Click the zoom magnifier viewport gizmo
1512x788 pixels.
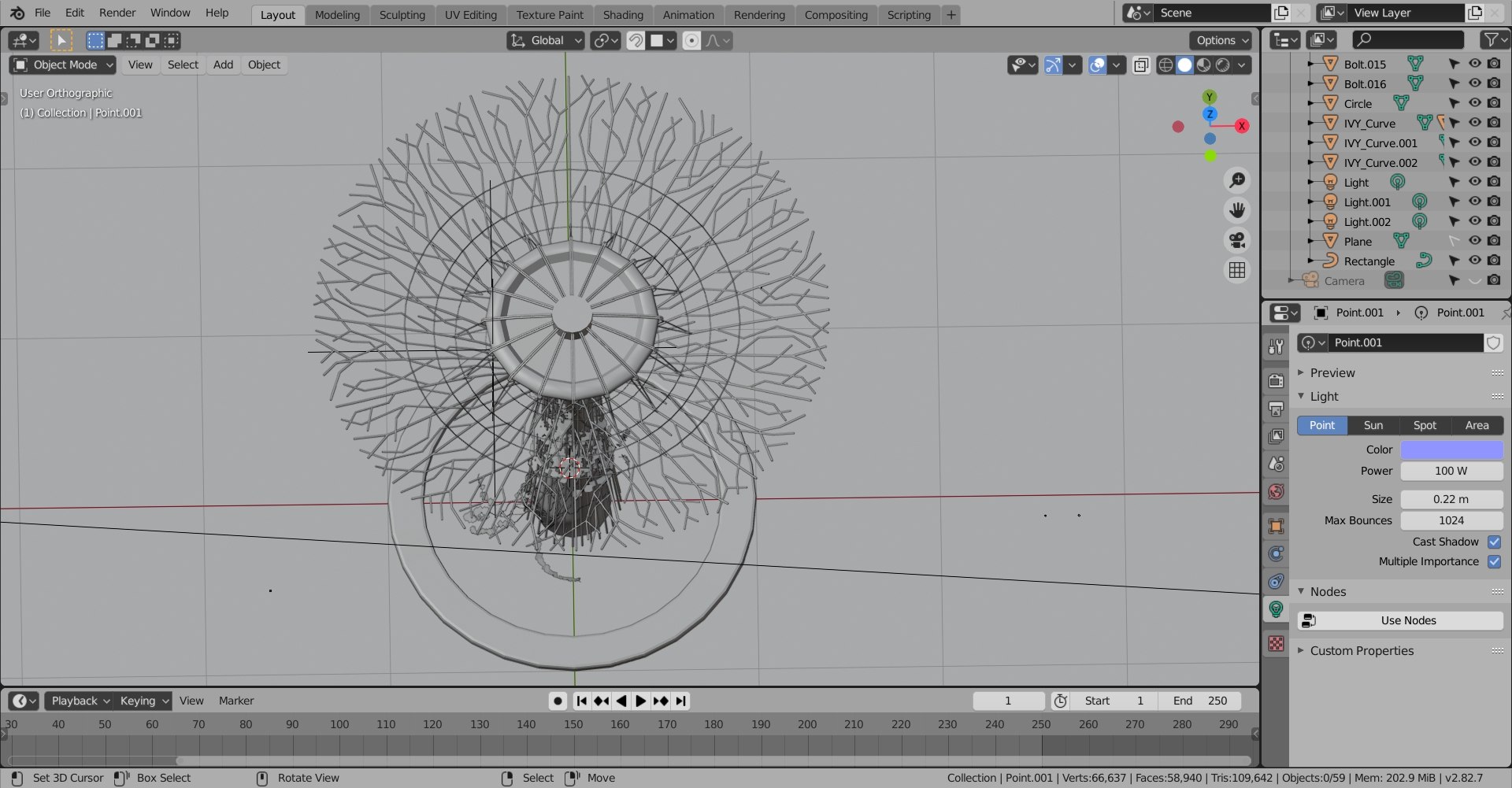pos(1237,180)
